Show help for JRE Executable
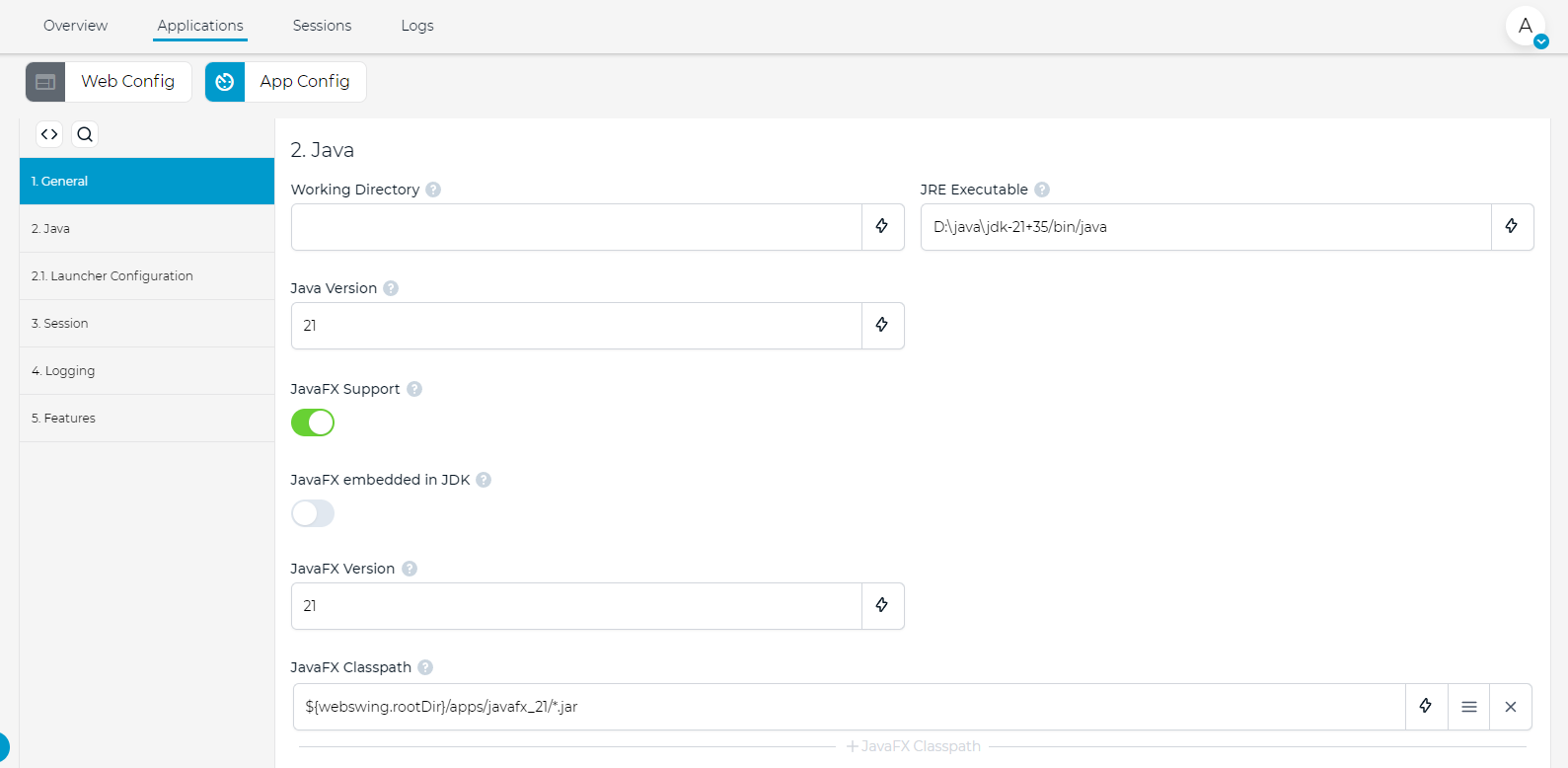1568x768 pixels. (1042, 190)
